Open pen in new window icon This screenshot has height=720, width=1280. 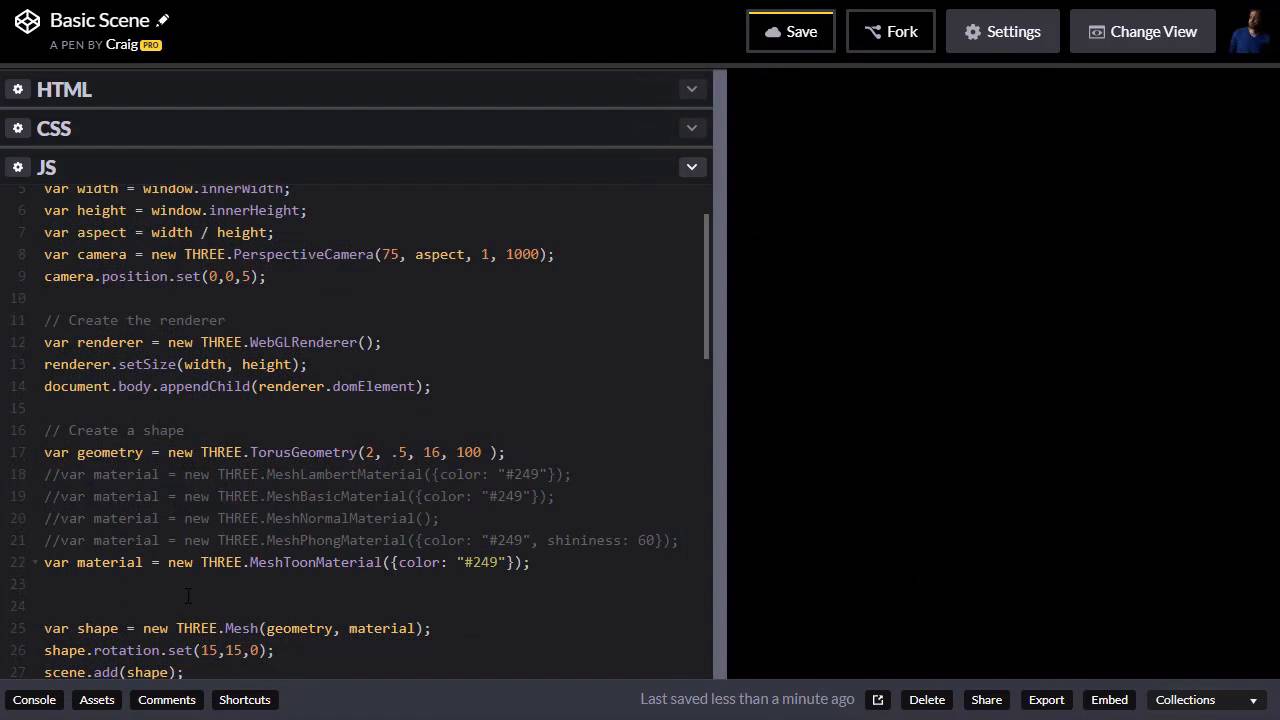point(877,700)
